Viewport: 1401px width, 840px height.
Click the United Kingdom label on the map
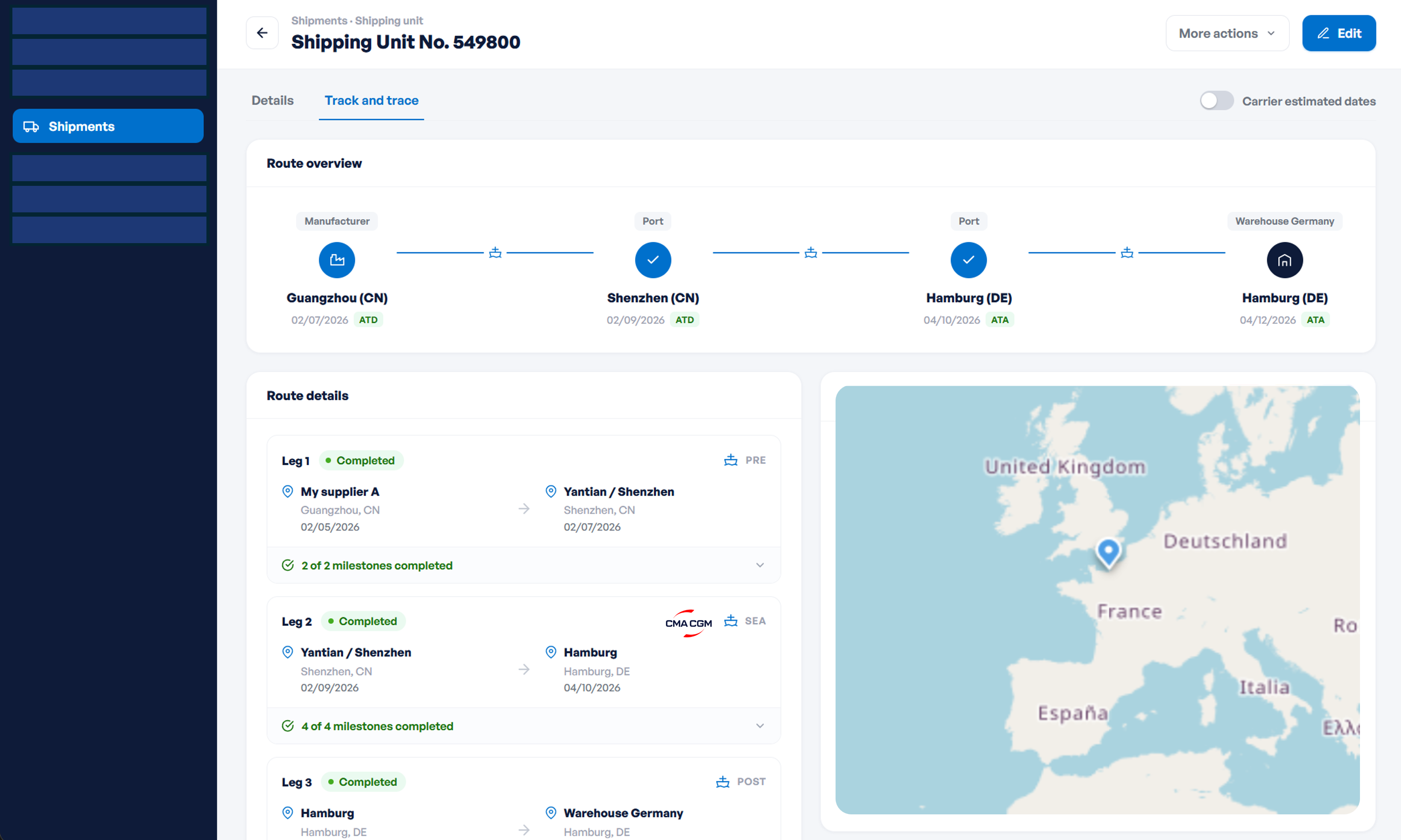[1065, 467]
